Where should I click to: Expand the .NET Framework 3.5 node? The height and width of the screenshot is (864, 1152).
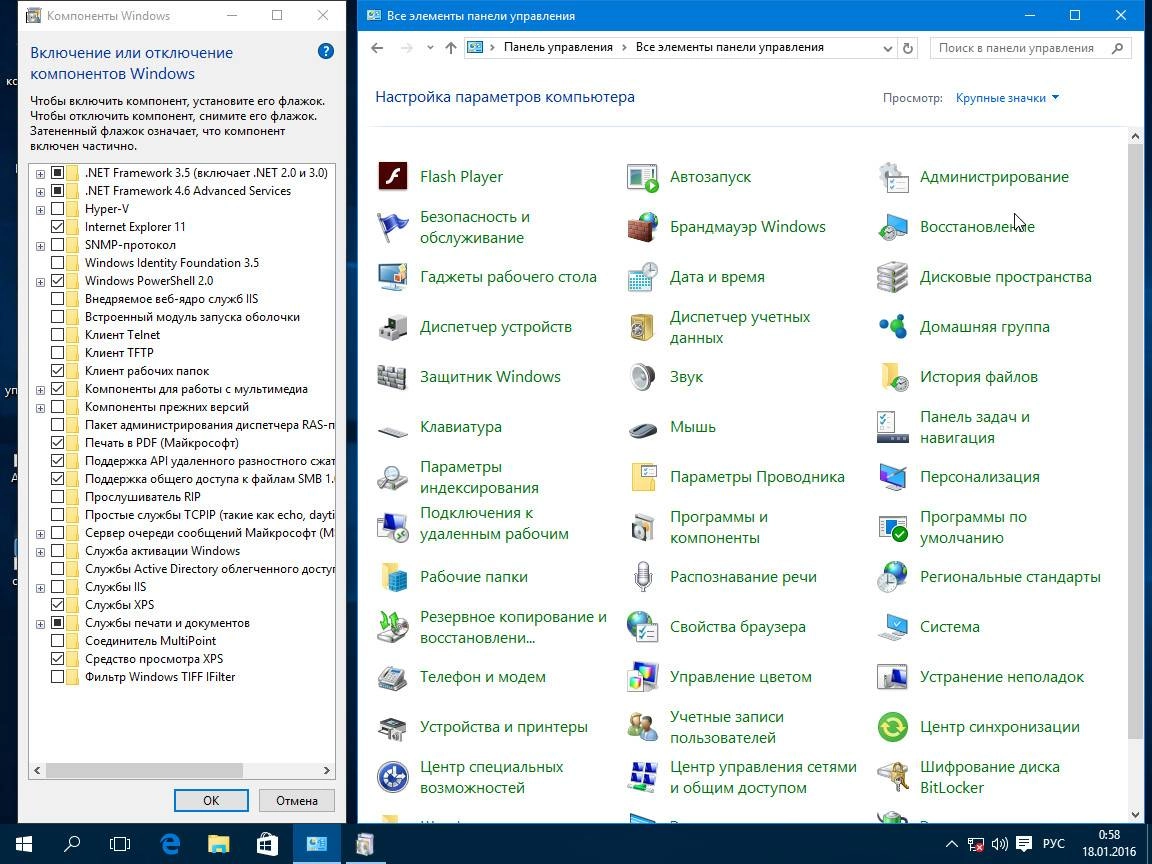40,173
